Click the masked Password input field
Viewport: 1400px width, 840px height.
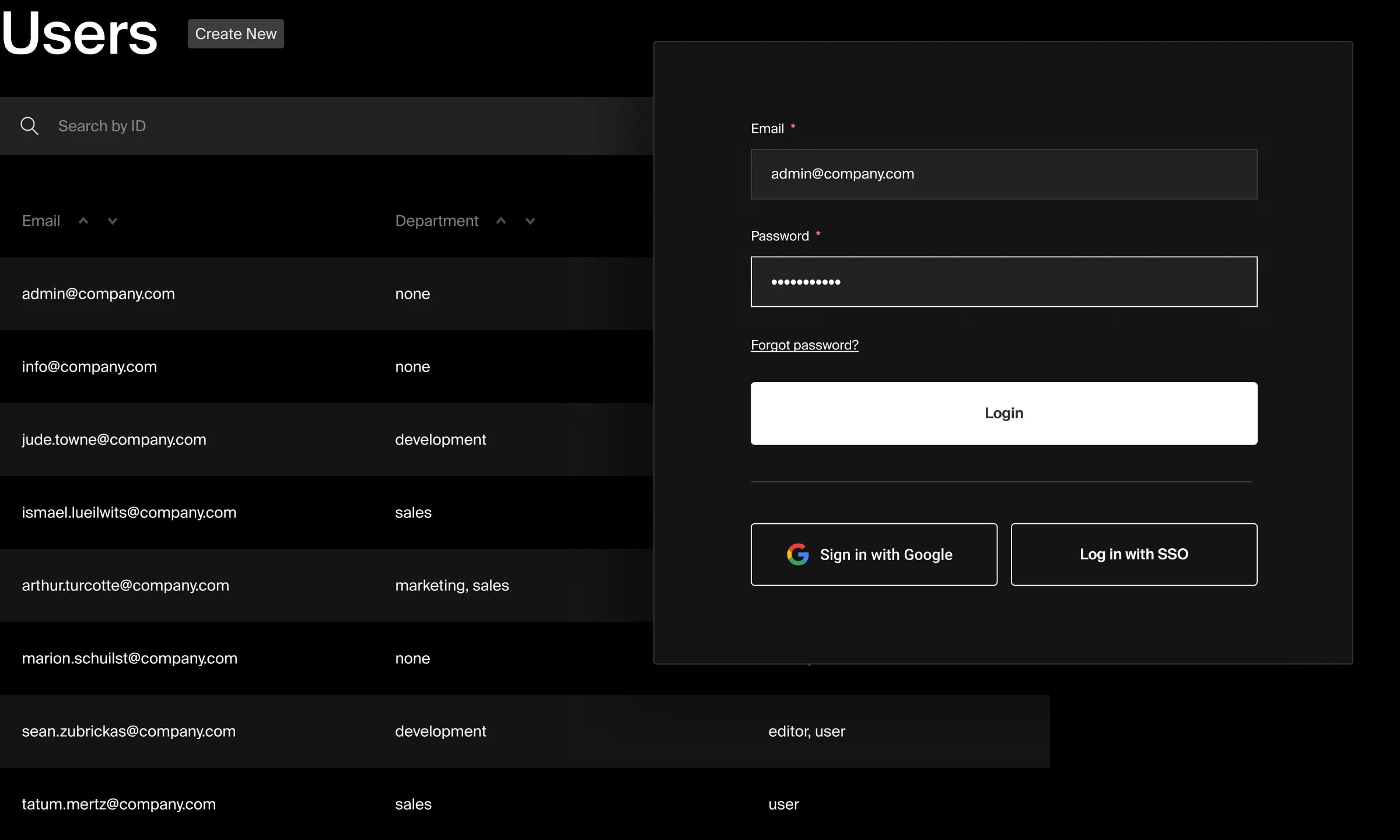click(1003, 282)
